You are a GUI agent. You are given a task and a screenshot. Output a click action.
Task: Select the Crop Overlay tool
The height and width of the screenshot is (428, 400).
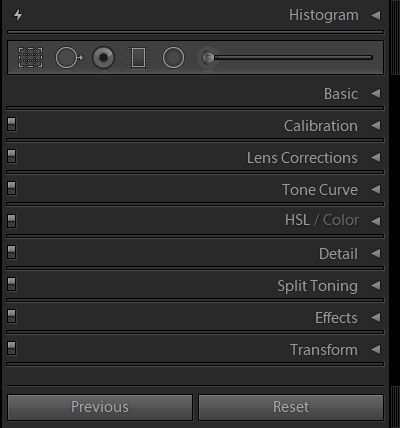[30, 58]
